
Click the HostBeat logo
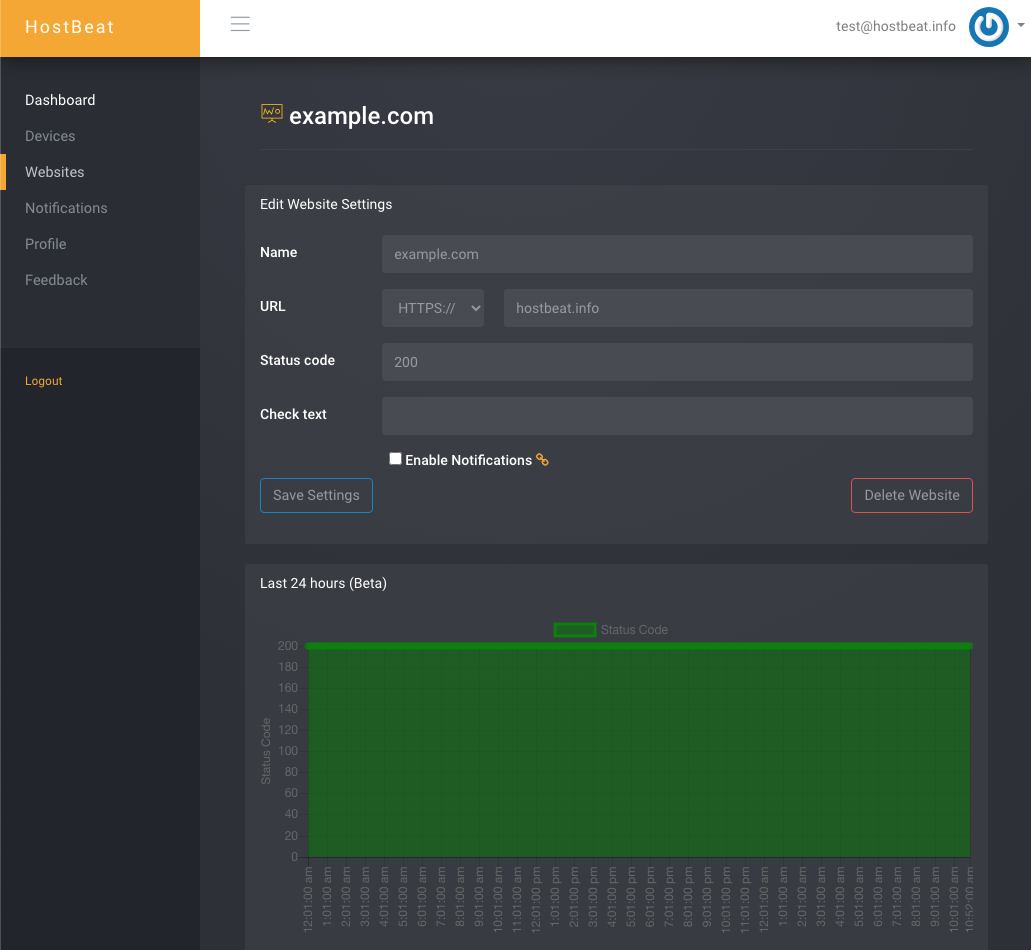point(70,27)
